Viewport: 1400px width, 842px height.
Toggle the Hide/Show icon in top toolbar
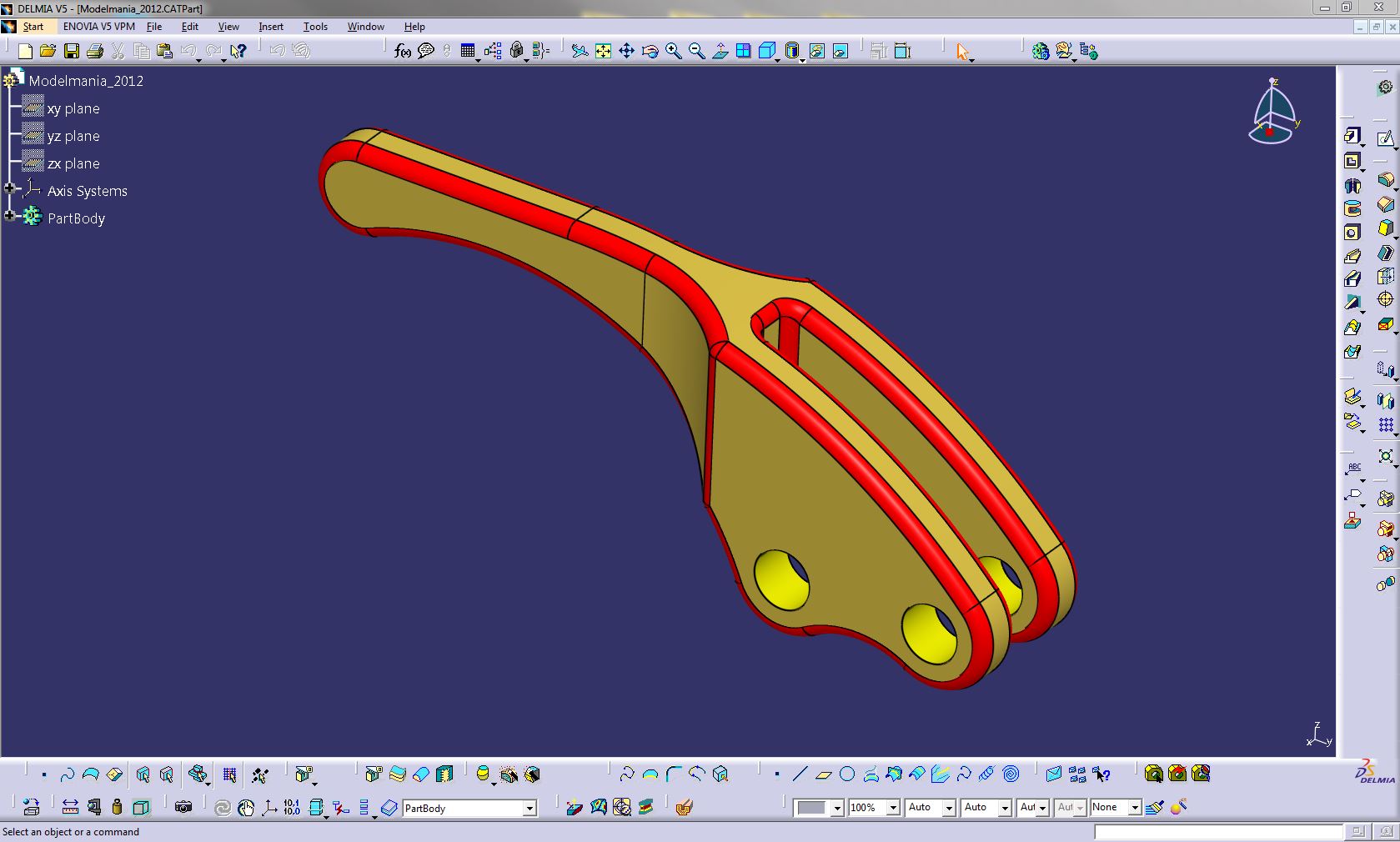(x=816, y=52)
